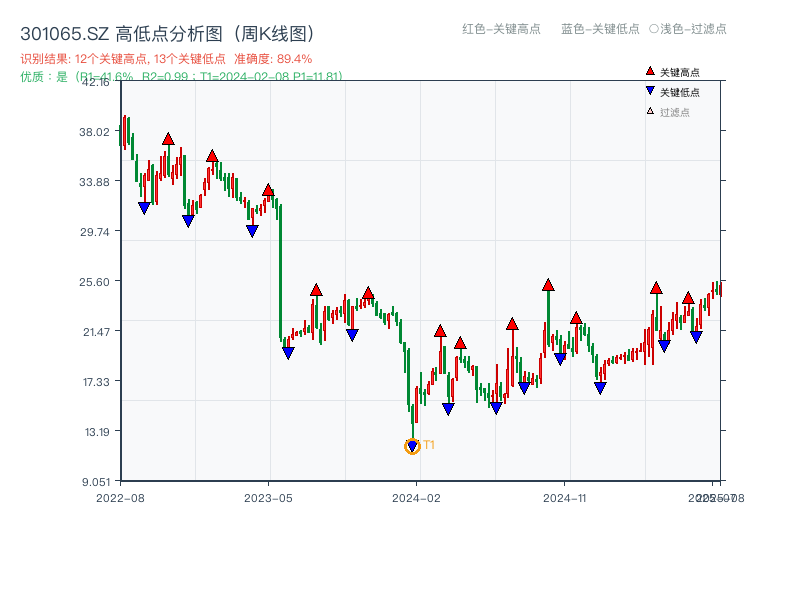The image size is (800, 600).
Task: Click the red triangle icon for 关键高点 legend
Action: tap(650, 71)
